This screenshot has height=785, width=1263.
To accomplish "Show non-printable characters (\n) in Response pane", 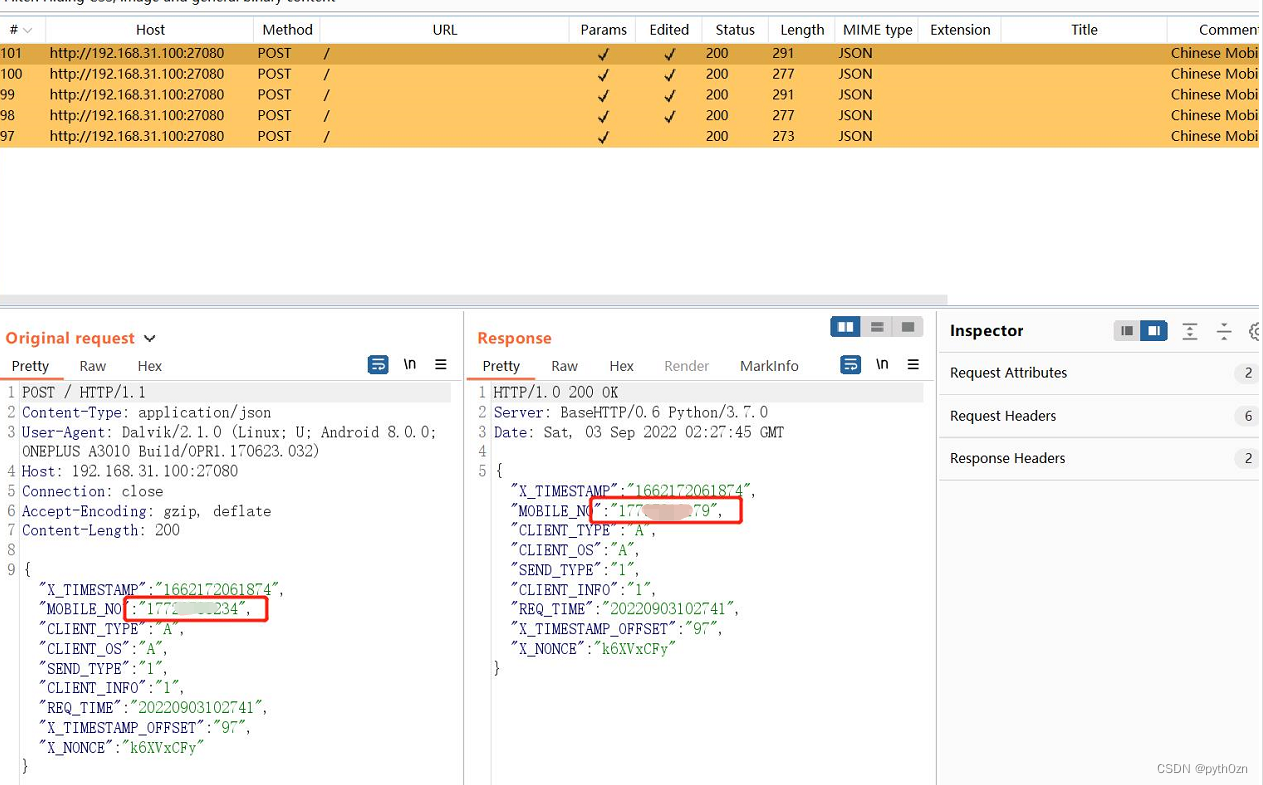I will 882,365.
